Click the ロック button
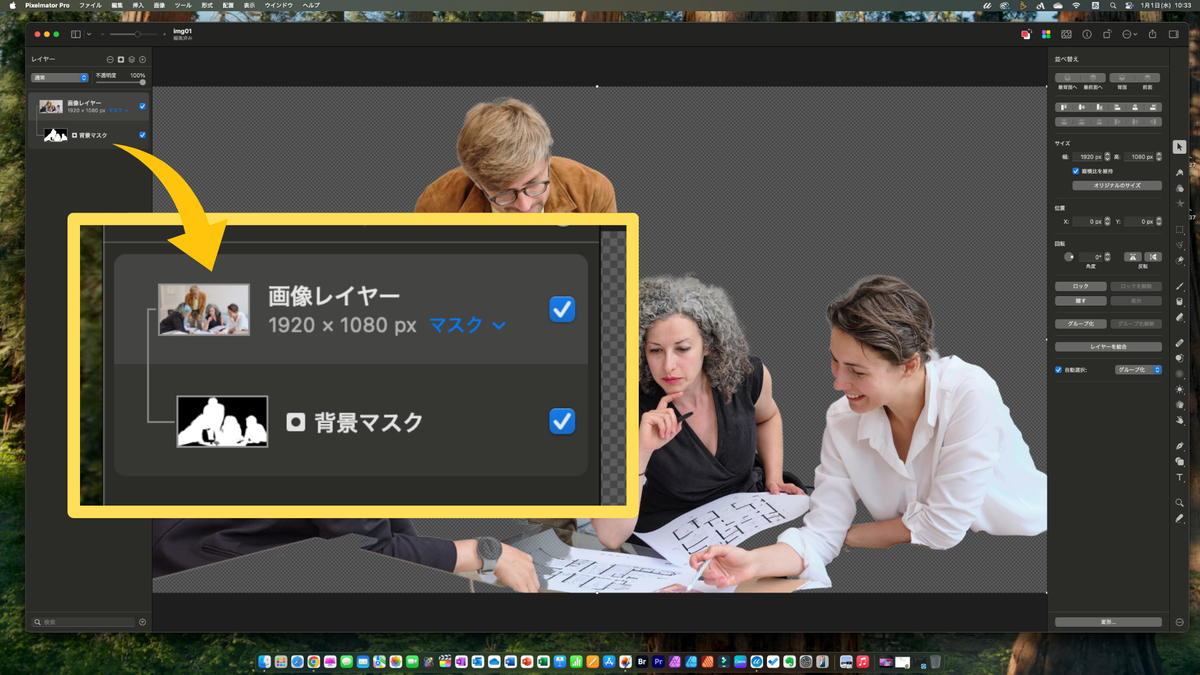 tap(1080, 286)
